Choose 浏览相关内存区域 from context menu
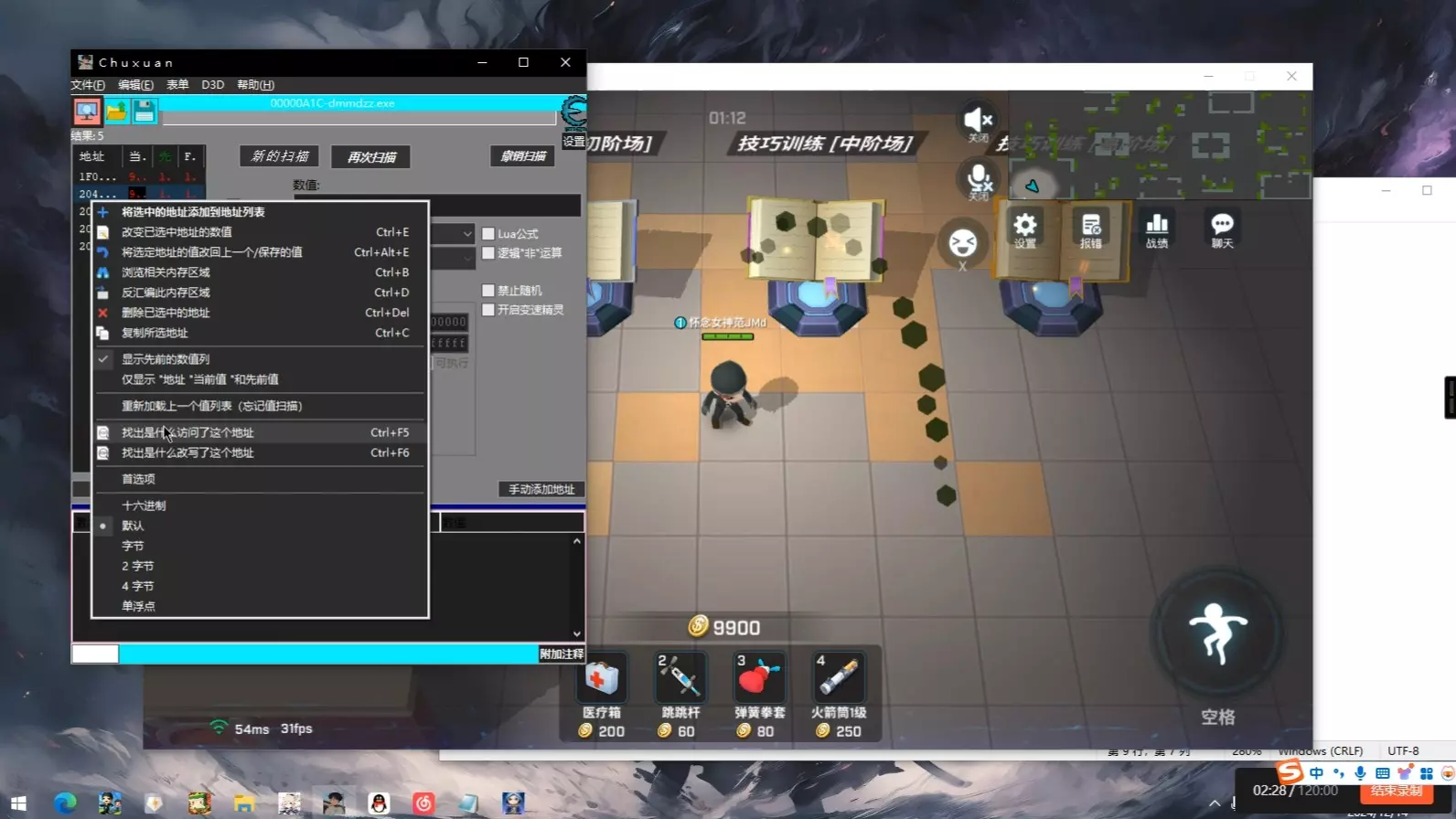This screenshot has width=1456, height=819. click(x=260, y=272)
